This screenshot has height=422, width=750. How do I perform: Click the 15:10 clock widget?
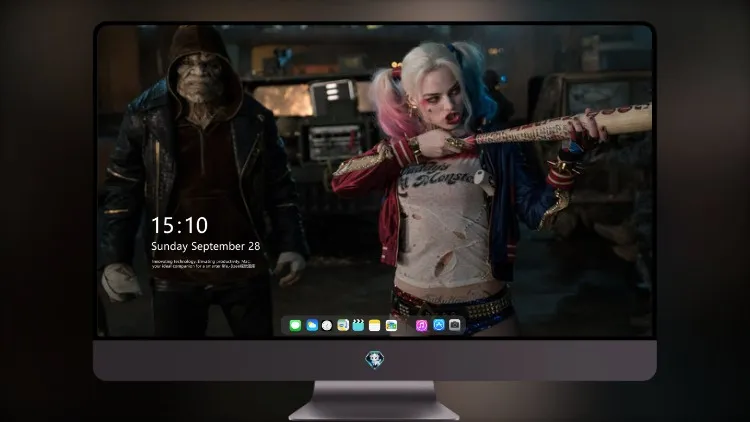point(179,225)
